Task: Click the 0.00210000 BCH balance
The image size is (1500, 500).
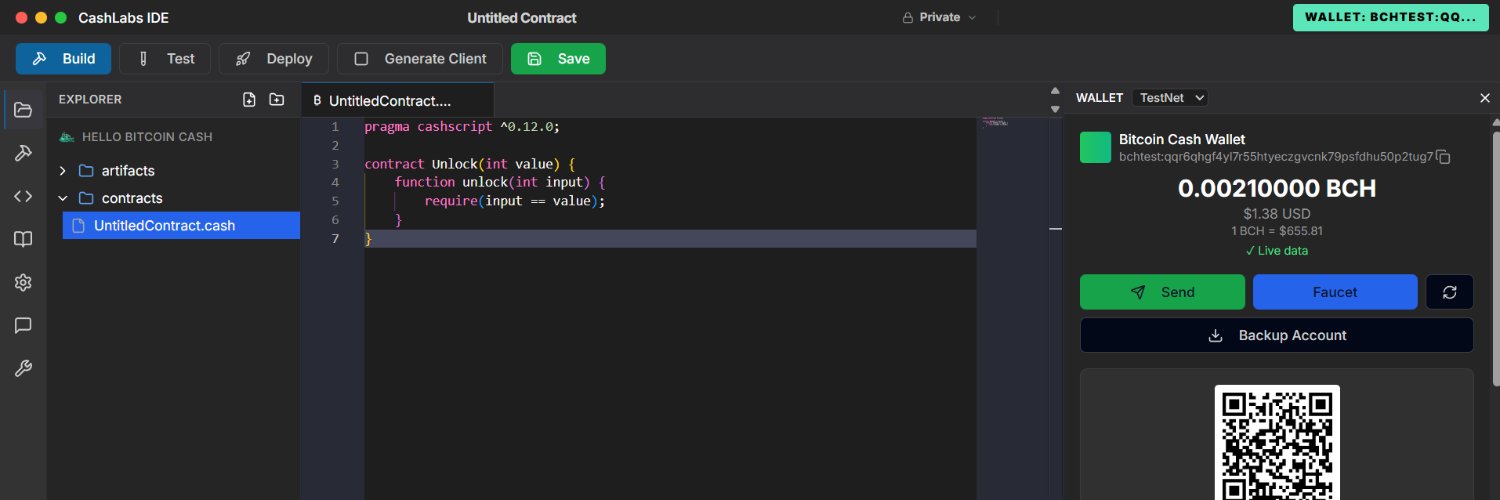Action: 1277,189
